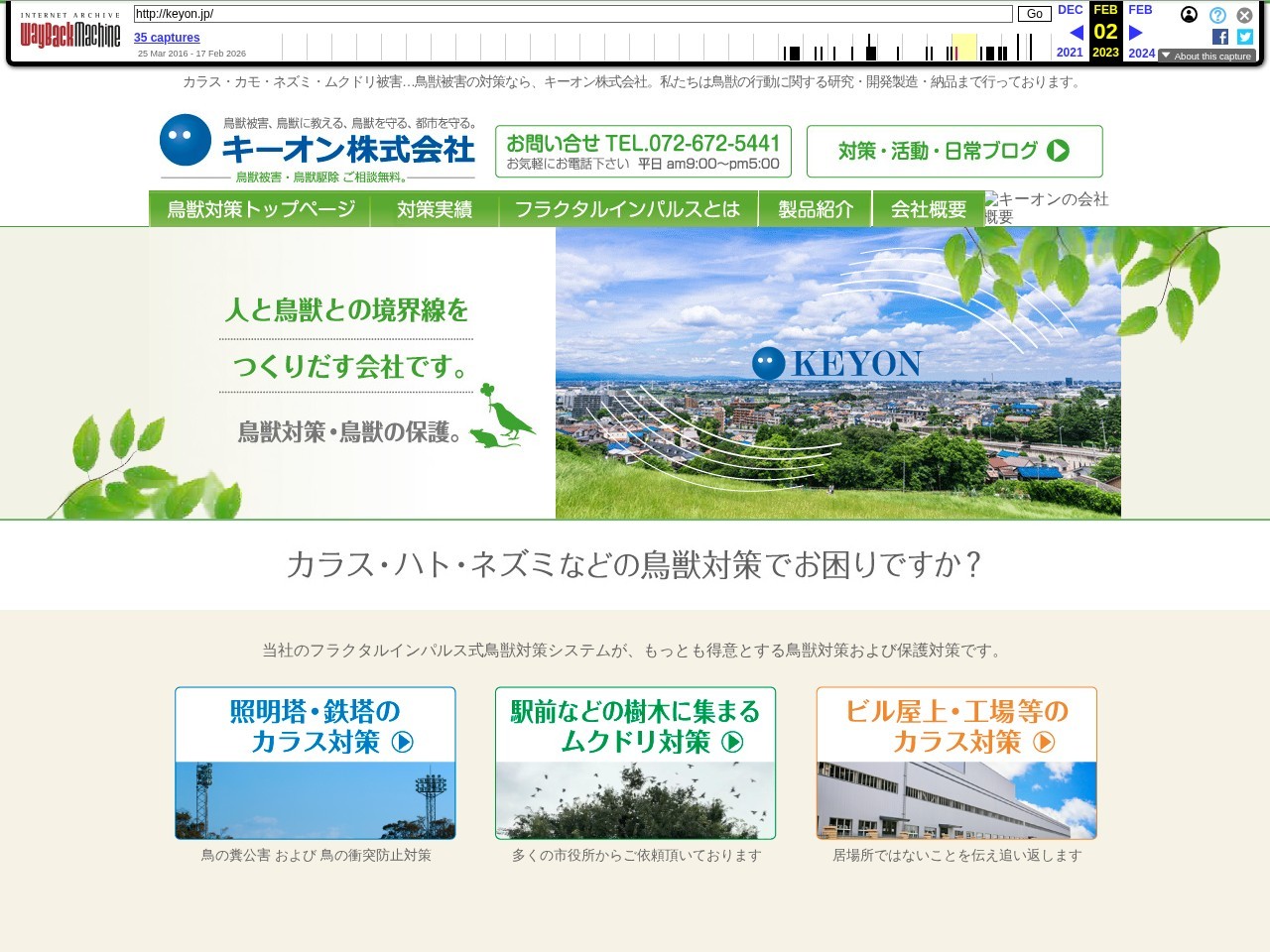Click the お問い合せ TEL contact box
This screenshot has width=1270, height=952.
coord(644,151)
